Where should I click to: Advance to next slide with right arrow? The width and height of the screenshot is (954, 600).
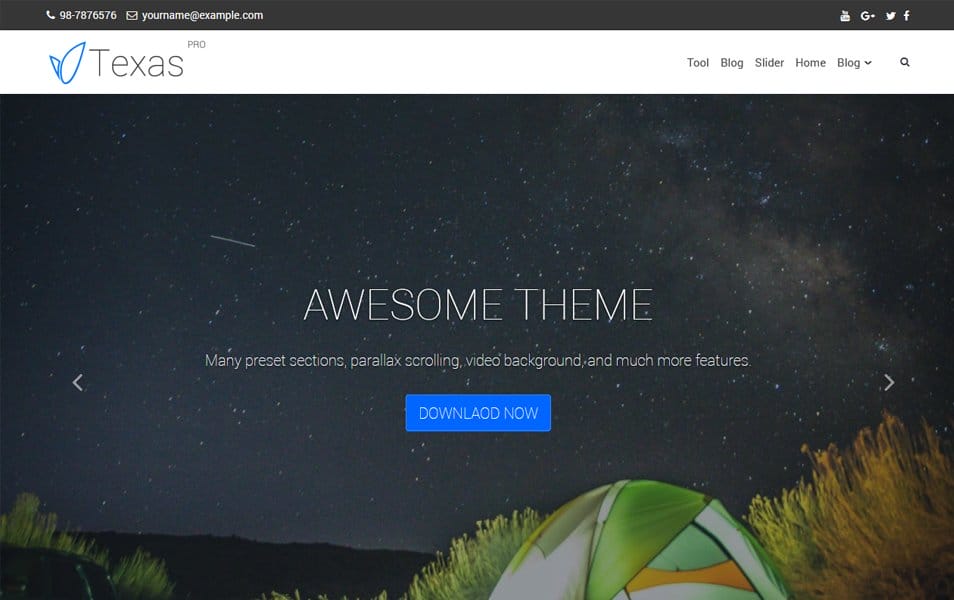tap(888, 382)
